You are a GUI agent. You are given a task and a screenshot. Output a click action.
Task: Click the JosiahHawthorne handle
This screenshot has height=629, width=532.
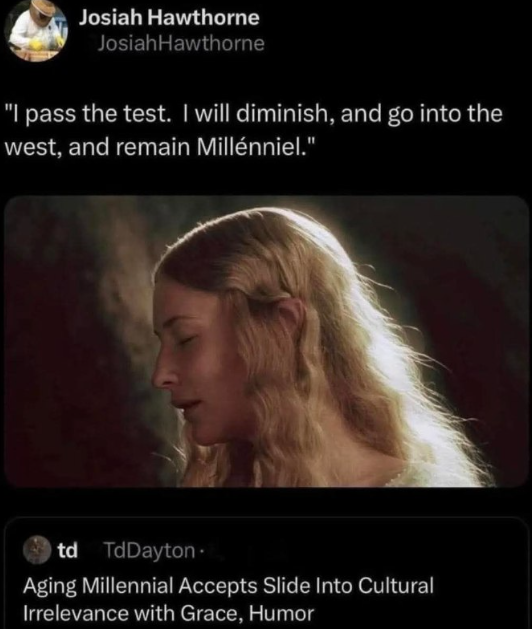181,44
